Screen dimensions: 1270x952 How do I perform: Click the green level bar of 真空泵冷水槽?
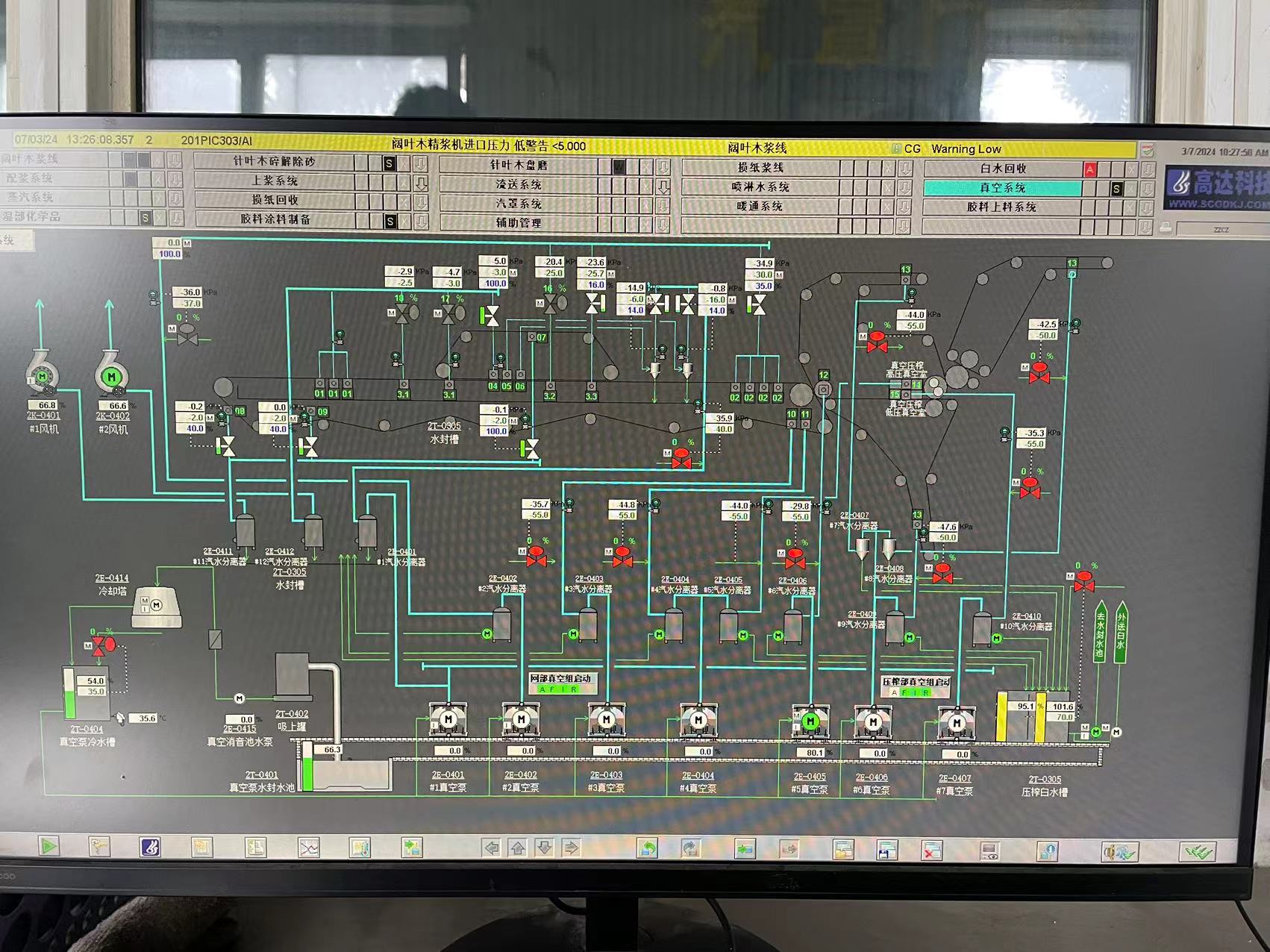(69, 702)
